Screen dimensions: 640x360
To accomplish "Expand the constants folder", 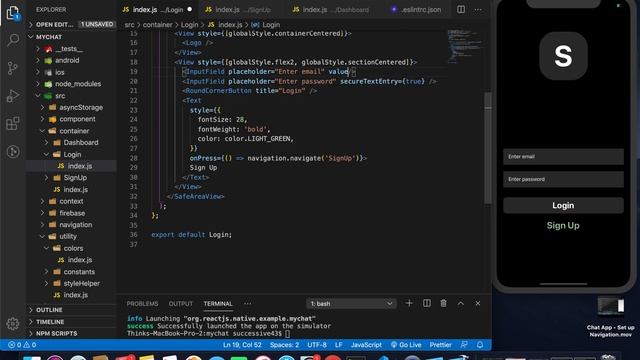I will (x=71, y=272).
